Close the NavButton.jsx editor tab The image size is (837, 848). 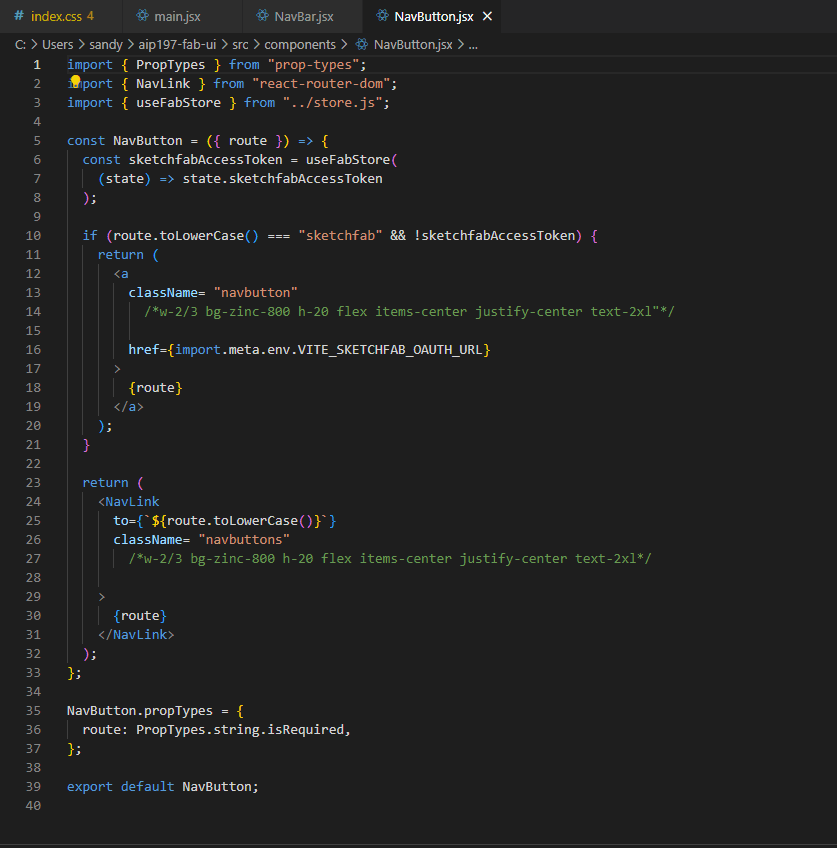[487, 16]
